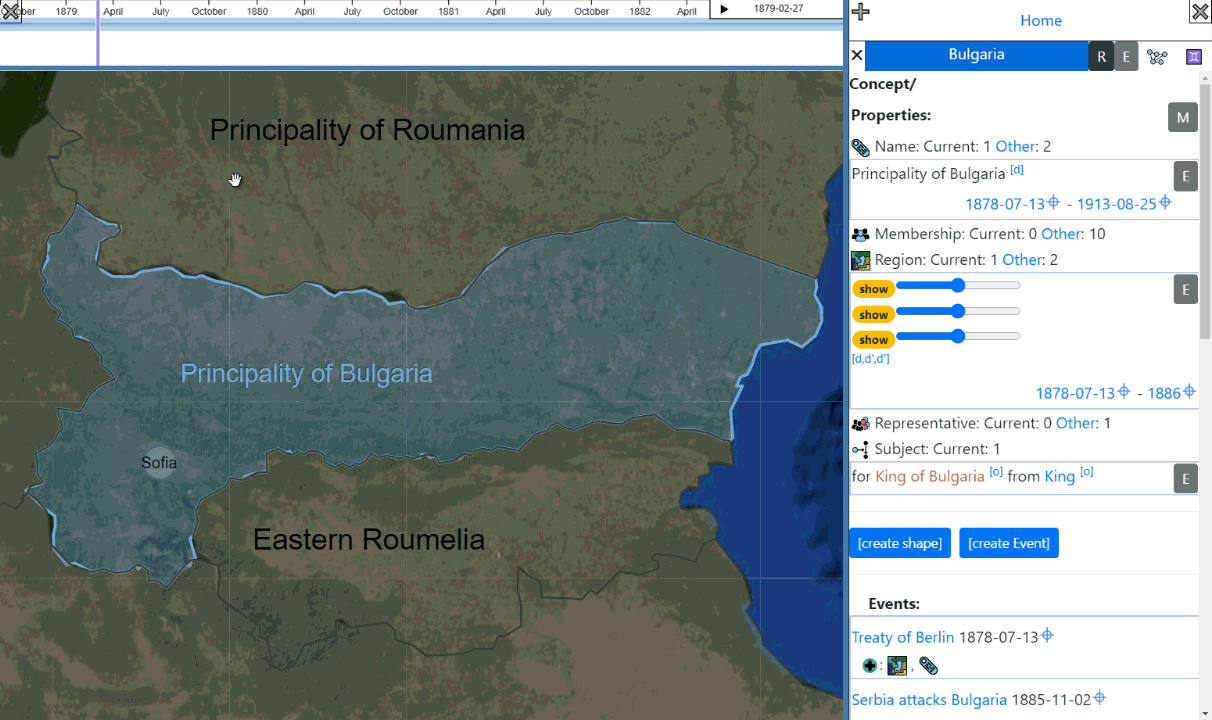Click the 1913-08-25 end date link
This screenshot has height=720, width=1212.
(1116, 204)
